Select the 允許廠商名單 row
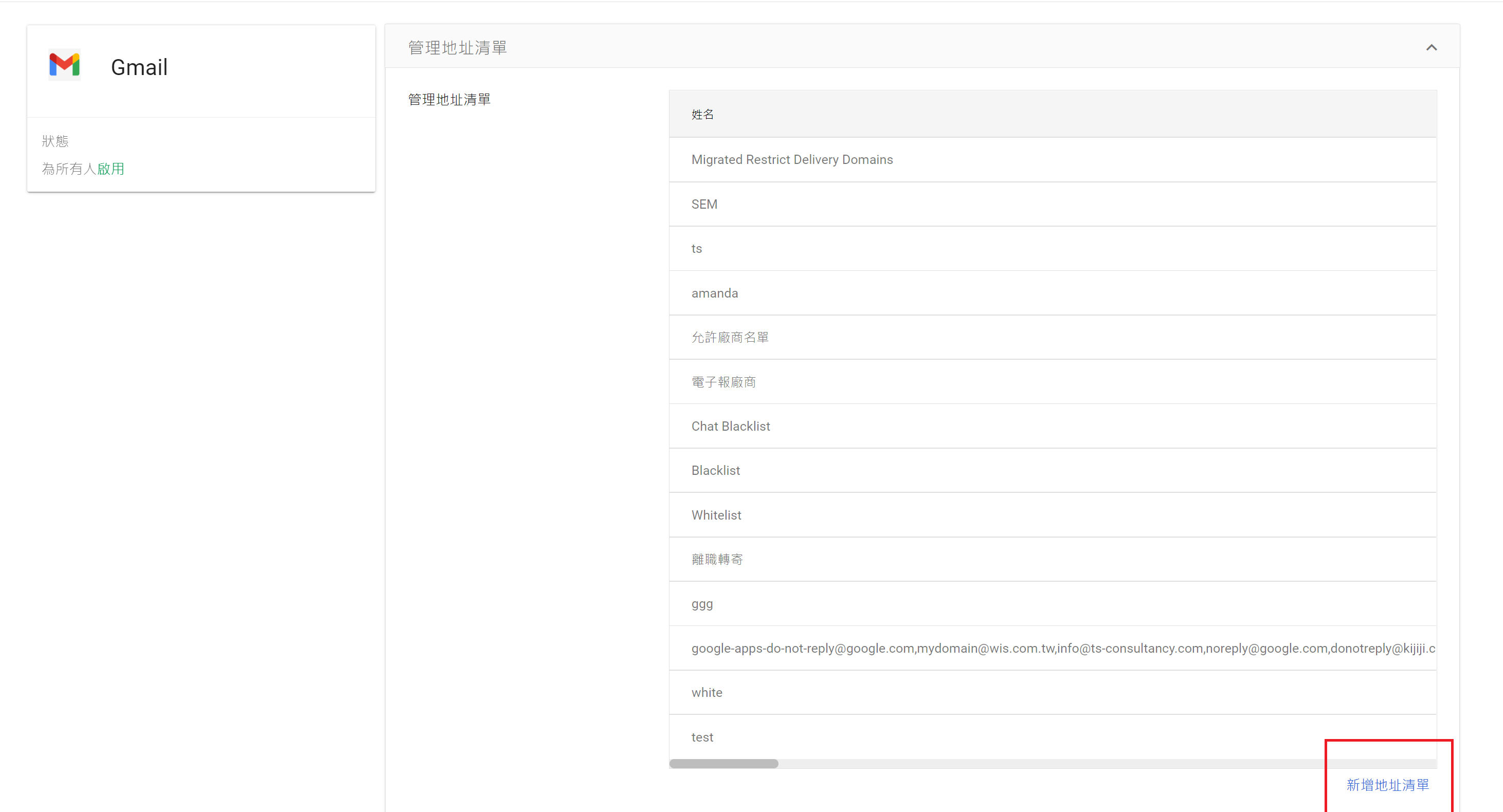1503x812 pixels. (x=1053, y=337)
